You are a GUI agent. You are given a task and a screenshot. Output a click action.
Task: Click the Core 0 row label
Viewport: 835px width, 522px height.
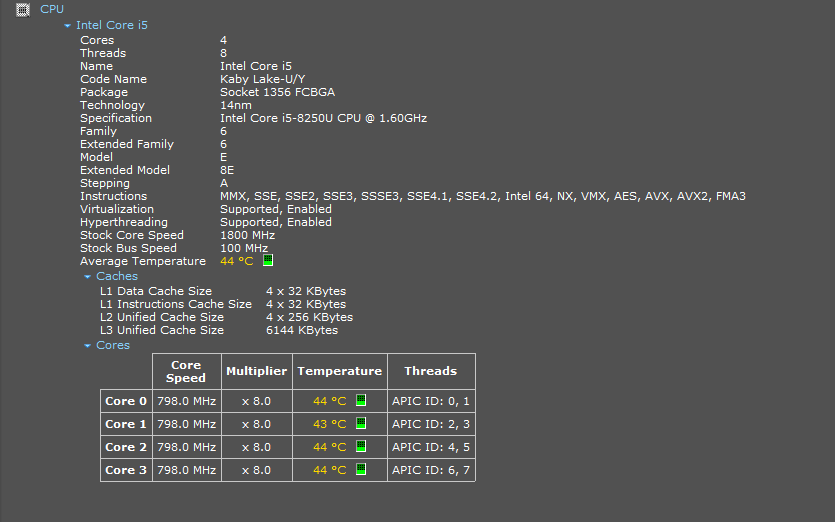point(126,401)
